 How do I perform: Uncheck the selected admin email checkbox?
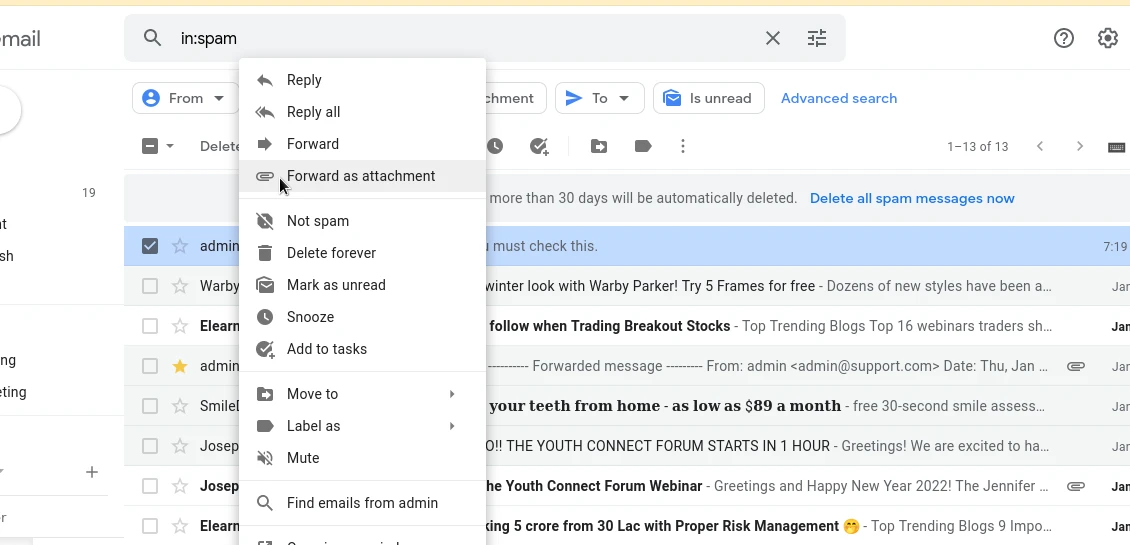150,246
